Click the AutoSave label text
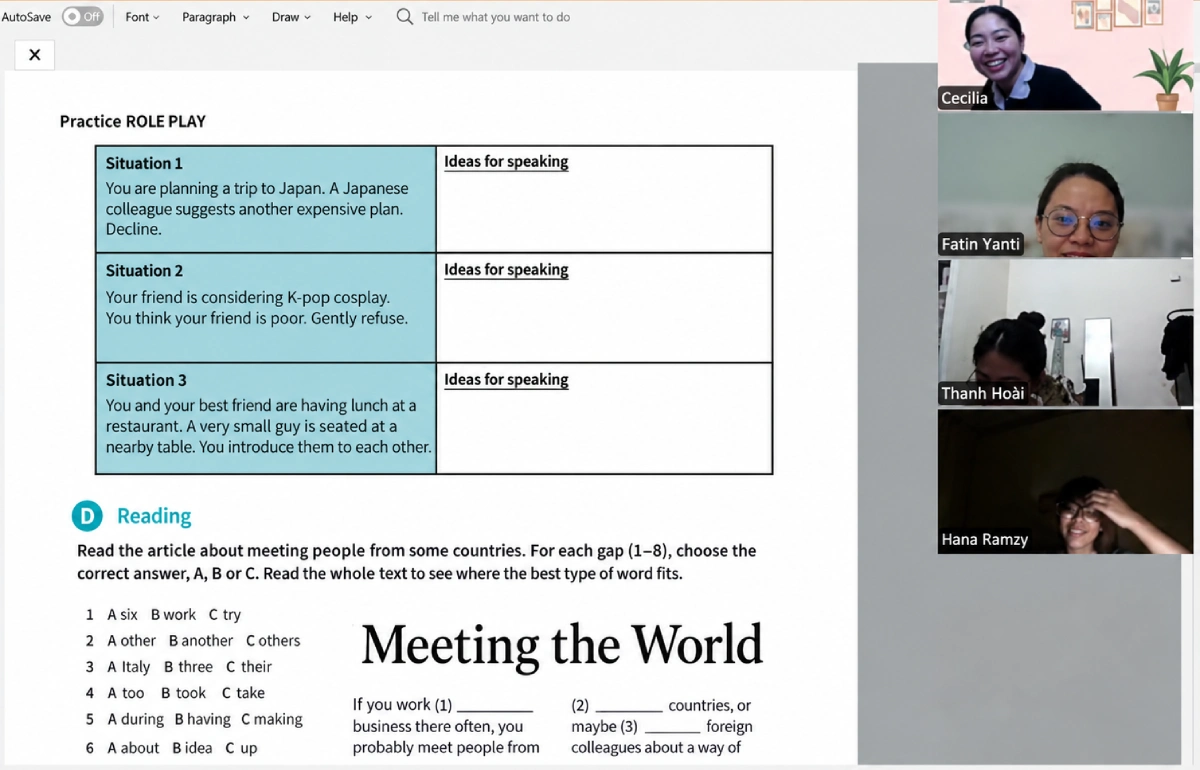 click(x=26, y=17)
